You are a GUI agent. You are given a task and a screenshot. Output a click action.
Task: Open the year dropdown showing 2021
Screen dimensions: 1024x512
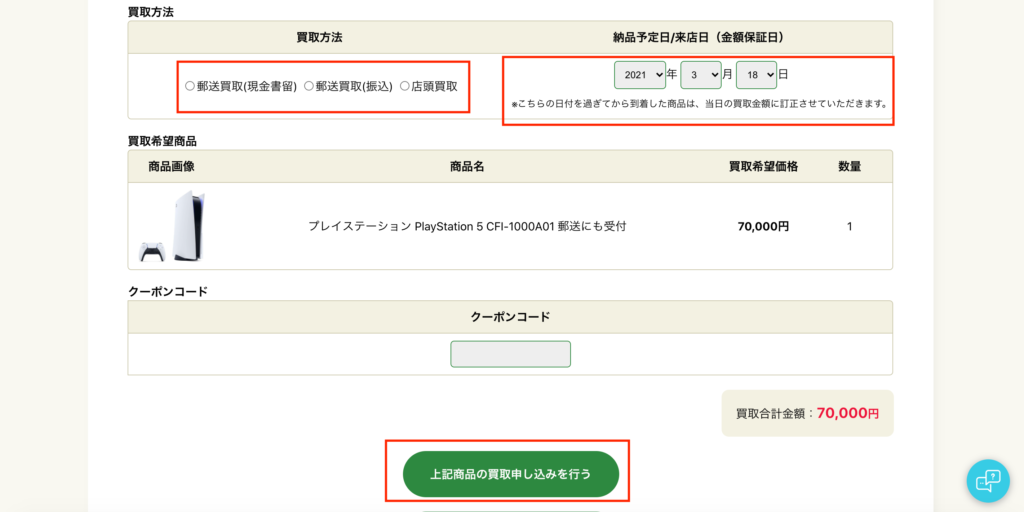(639, 75)
